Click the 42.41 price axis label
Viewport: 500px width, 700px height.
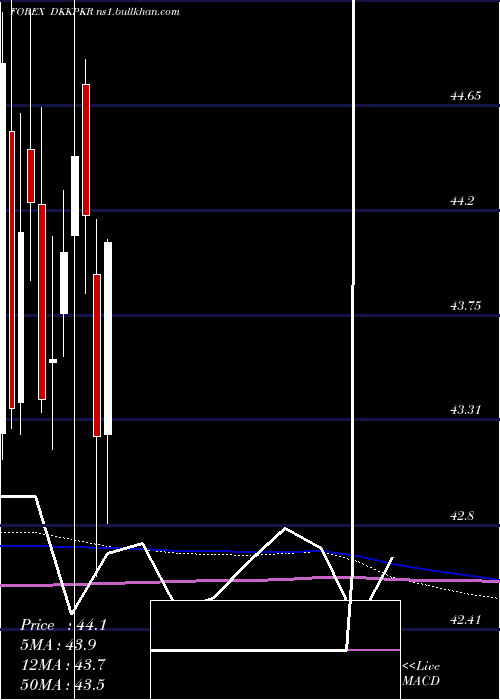tap(465, 620)
